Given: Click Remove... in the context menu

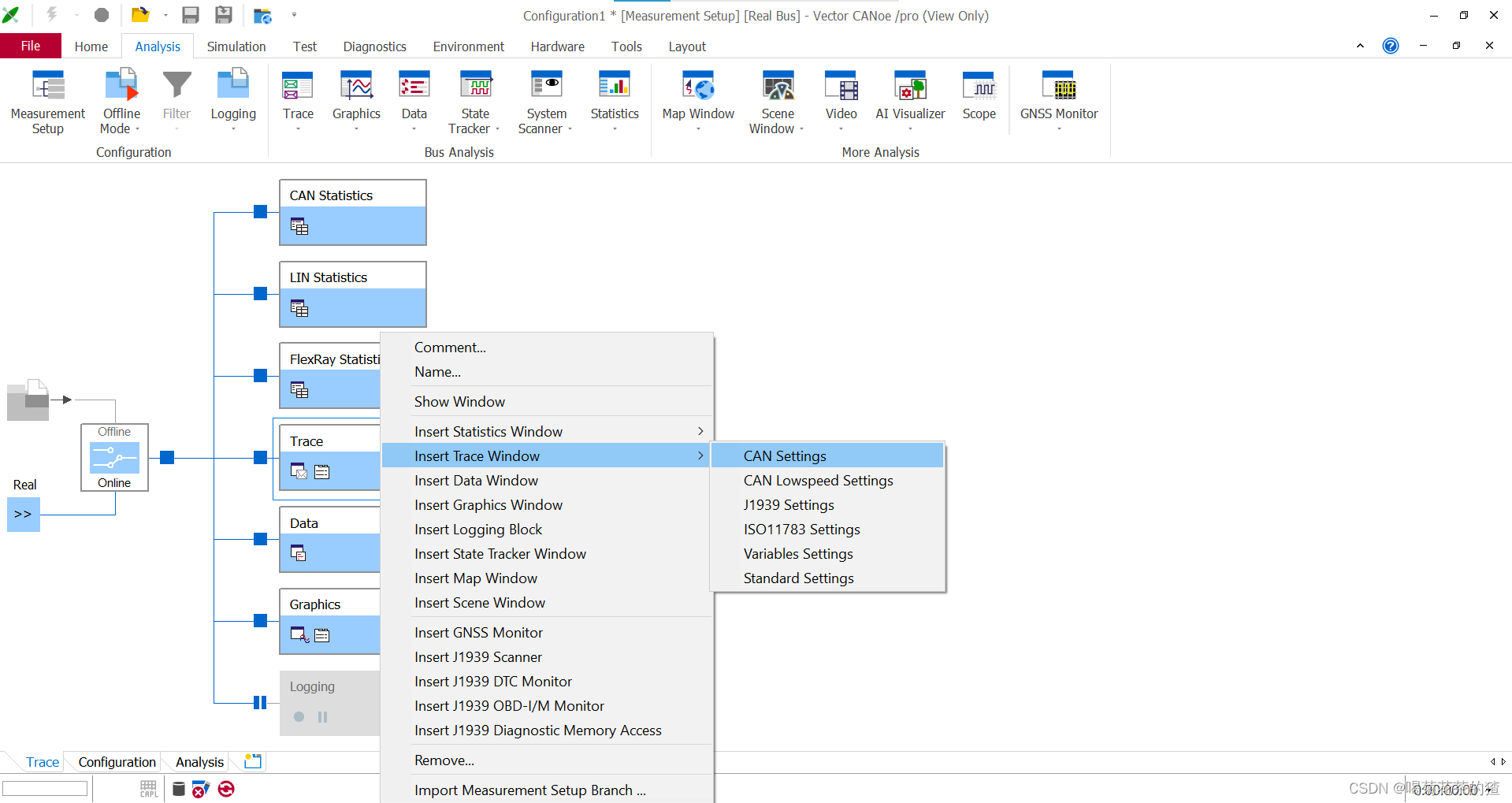Looking at the screenshot, I should 547,760.
